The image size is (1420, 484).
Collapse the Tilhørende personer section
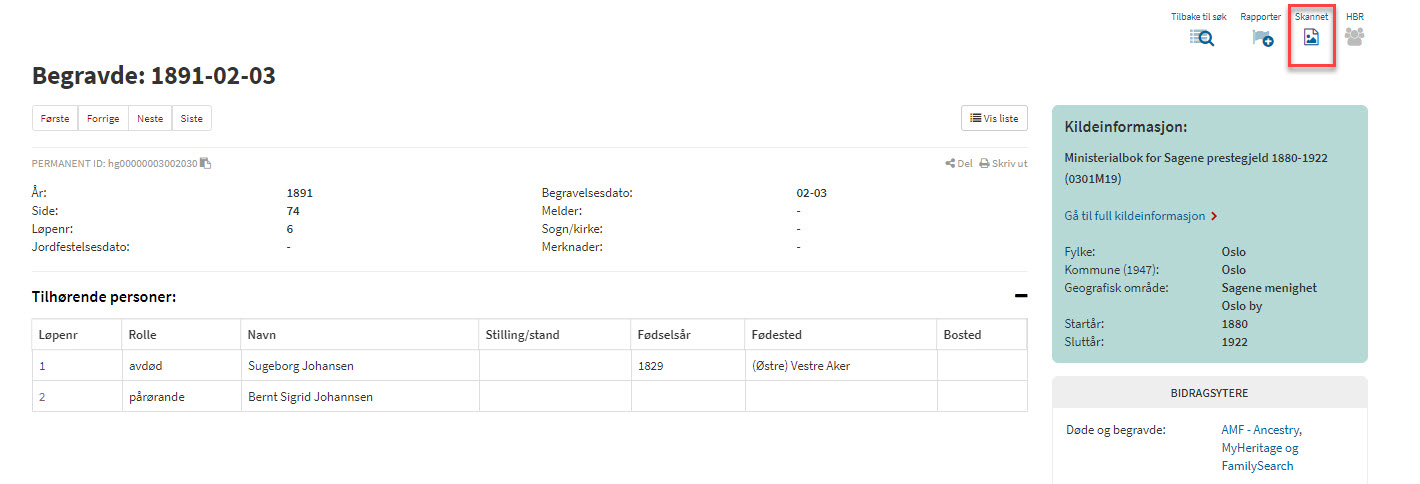(x=1021, y=296)
